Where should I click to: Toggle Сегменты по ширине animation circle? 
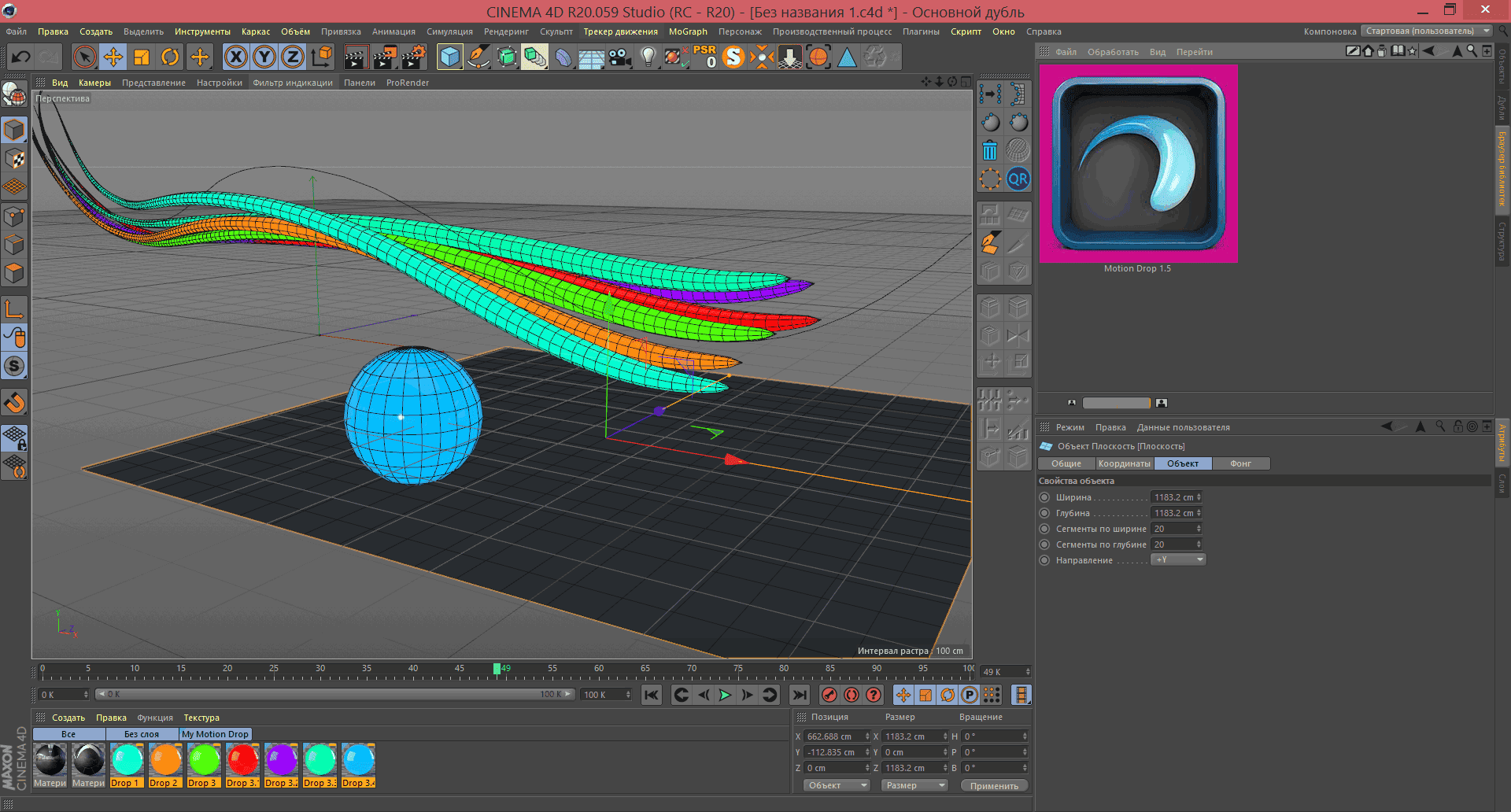click(1044, 529)
